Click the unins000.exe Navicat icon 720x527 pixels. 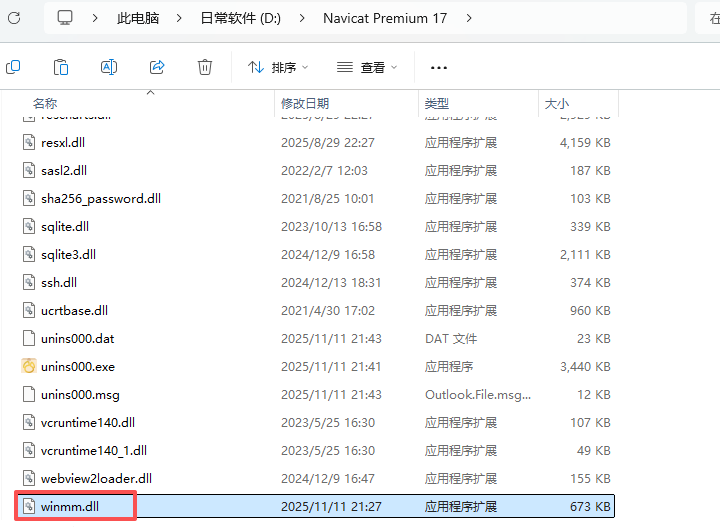click(29, 366)
